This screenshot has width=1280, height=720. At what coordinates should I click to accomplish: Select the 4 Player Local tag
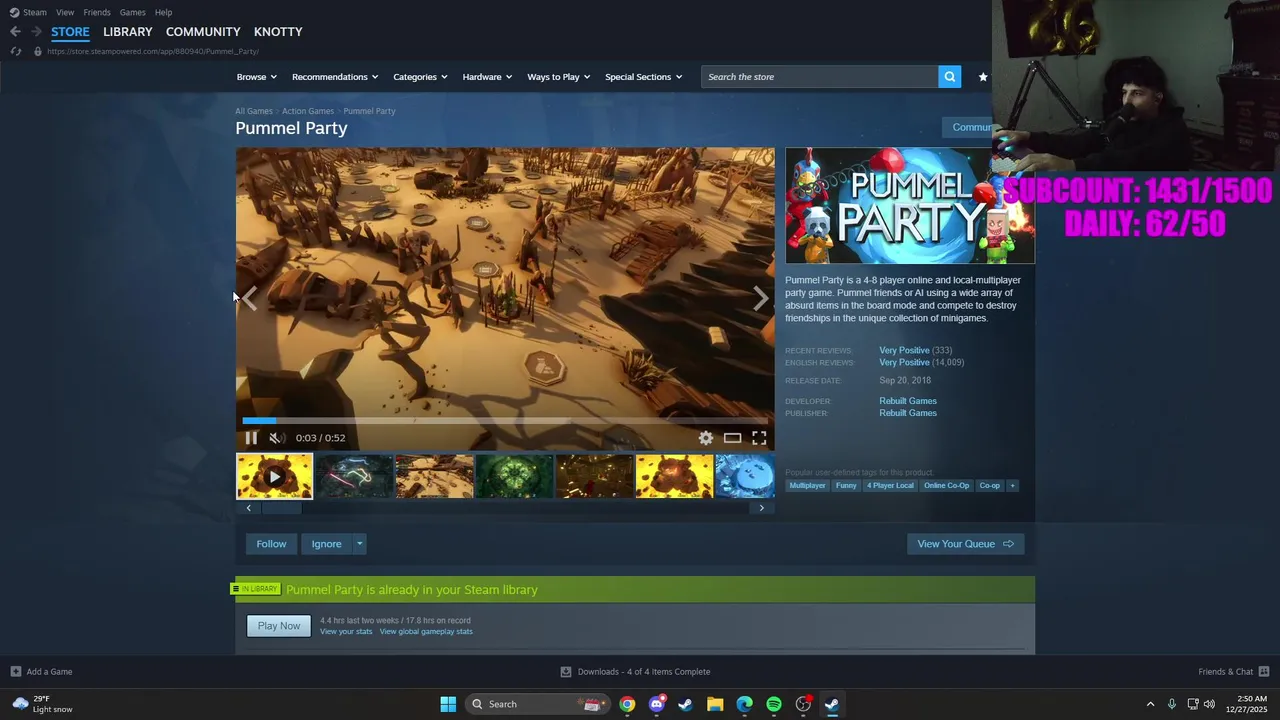(890, 486)
